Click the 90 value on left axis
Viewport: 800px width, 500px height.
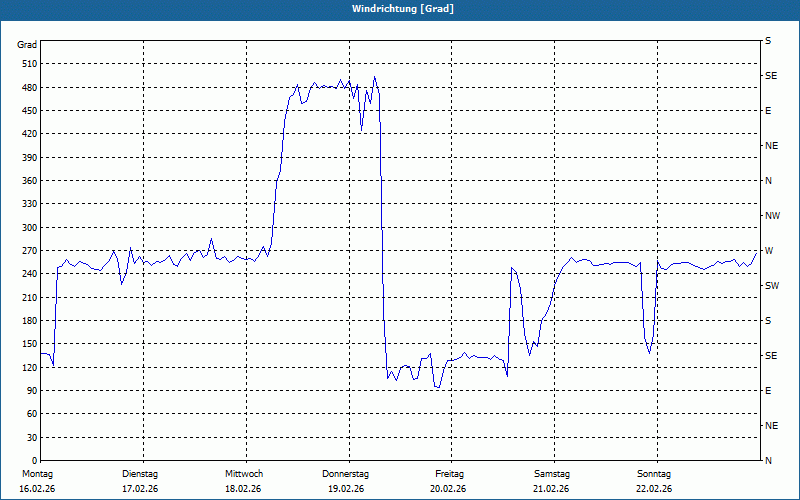(32, 391)
